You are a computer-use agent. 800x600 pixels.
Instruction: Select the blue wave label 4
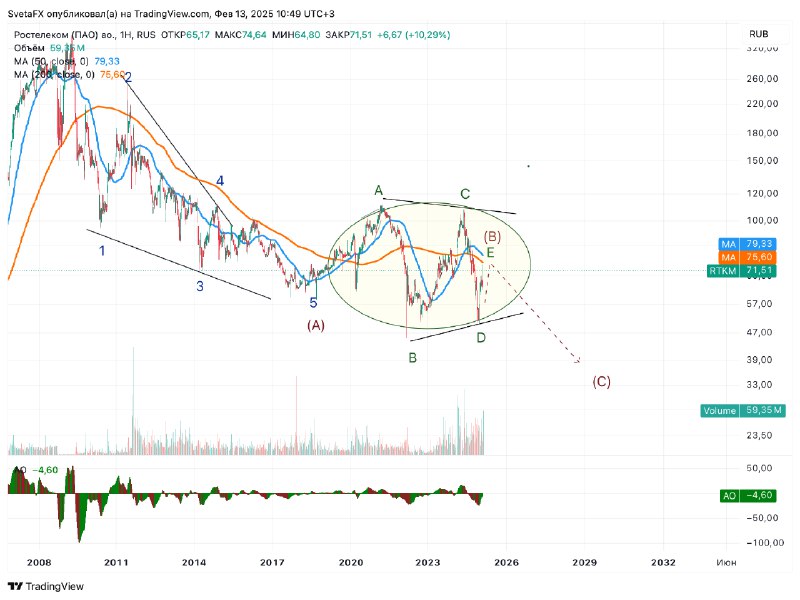tap(220, 181)
